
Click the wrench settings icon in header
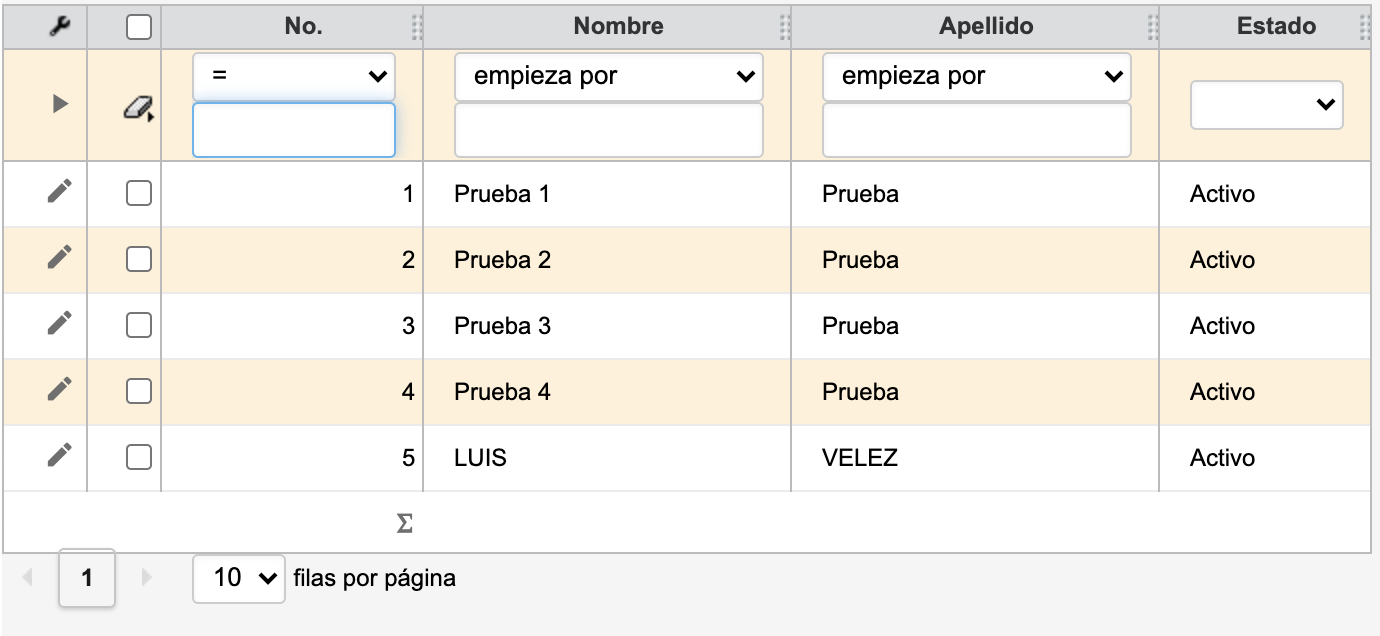tap(59, 28)
